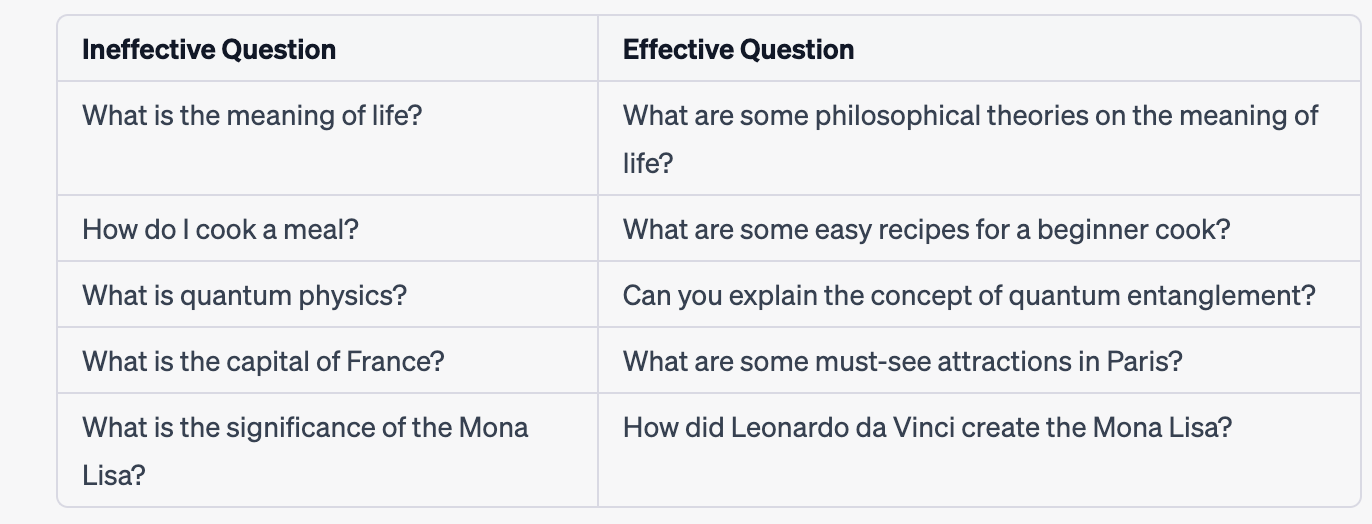Select the 'What is the meaning of life?' cell

coord(328,138)
